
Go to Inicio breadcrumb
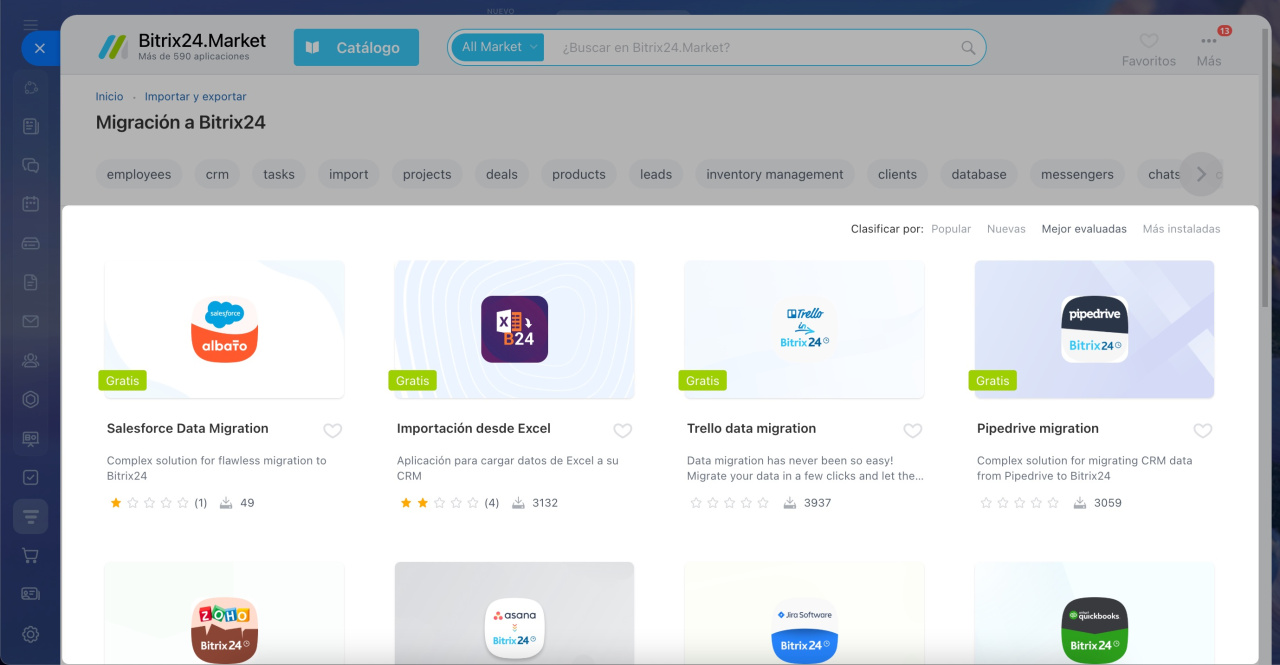pyautogui.click(x=110, y=97)
